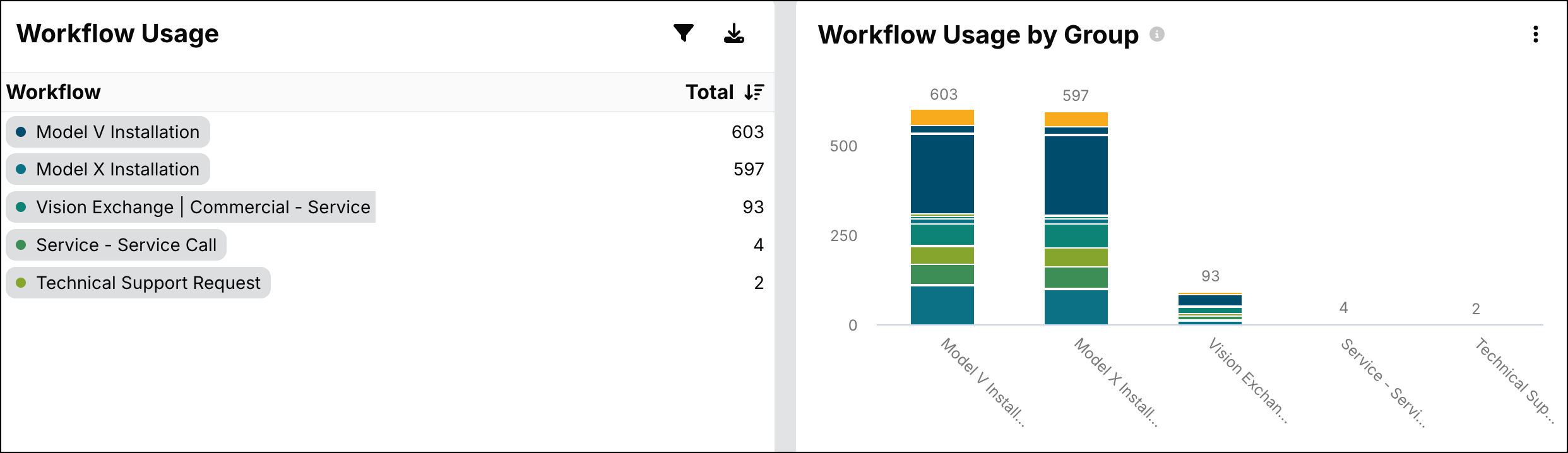The height and width of the screenshot is (453, 1568).
Task: Click the info icon beside Workflow Usage by Group
Action: 1156,34
